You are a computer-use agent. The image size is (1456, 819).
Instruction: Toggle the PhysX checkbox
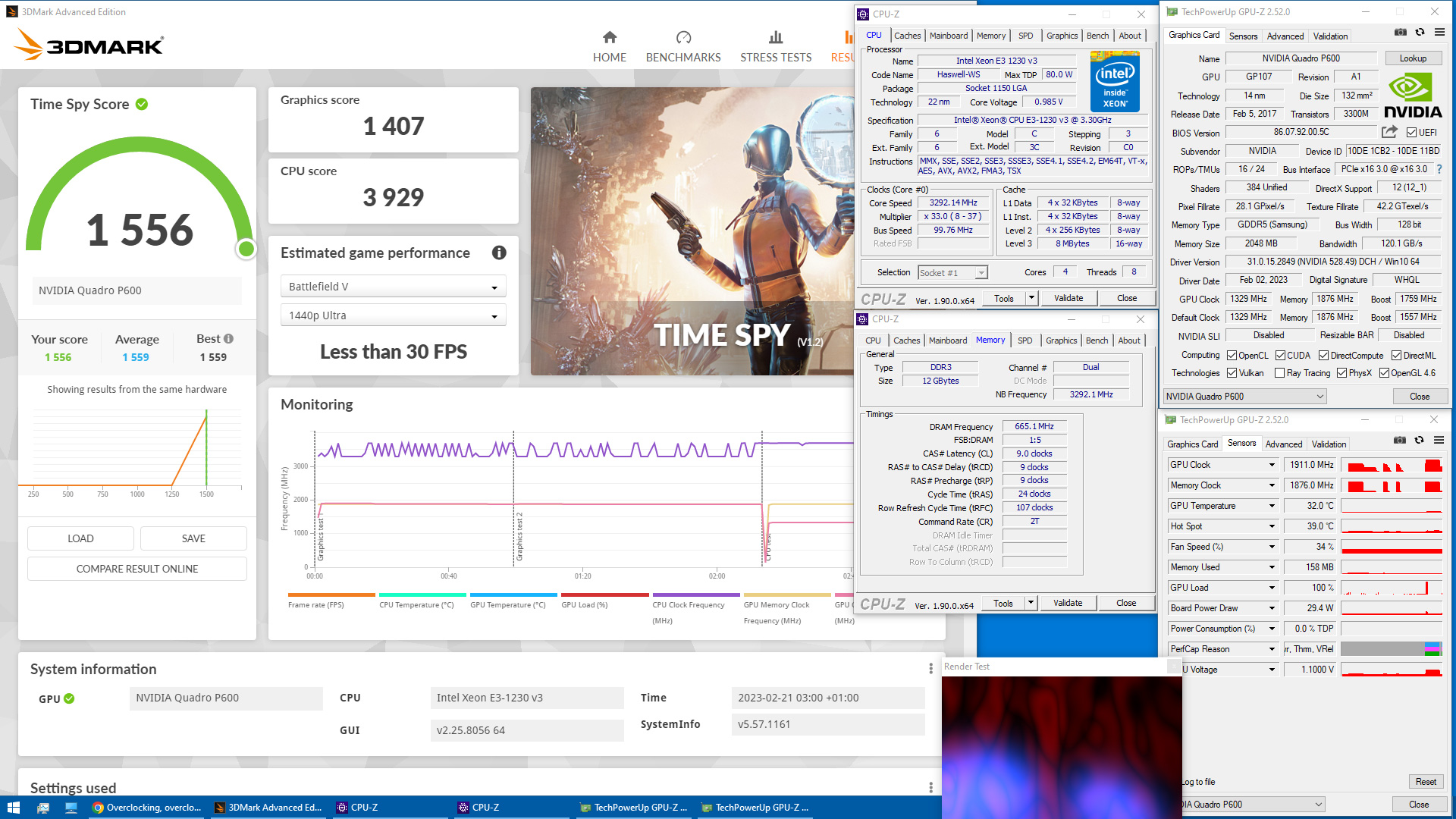pos(1341,373)
